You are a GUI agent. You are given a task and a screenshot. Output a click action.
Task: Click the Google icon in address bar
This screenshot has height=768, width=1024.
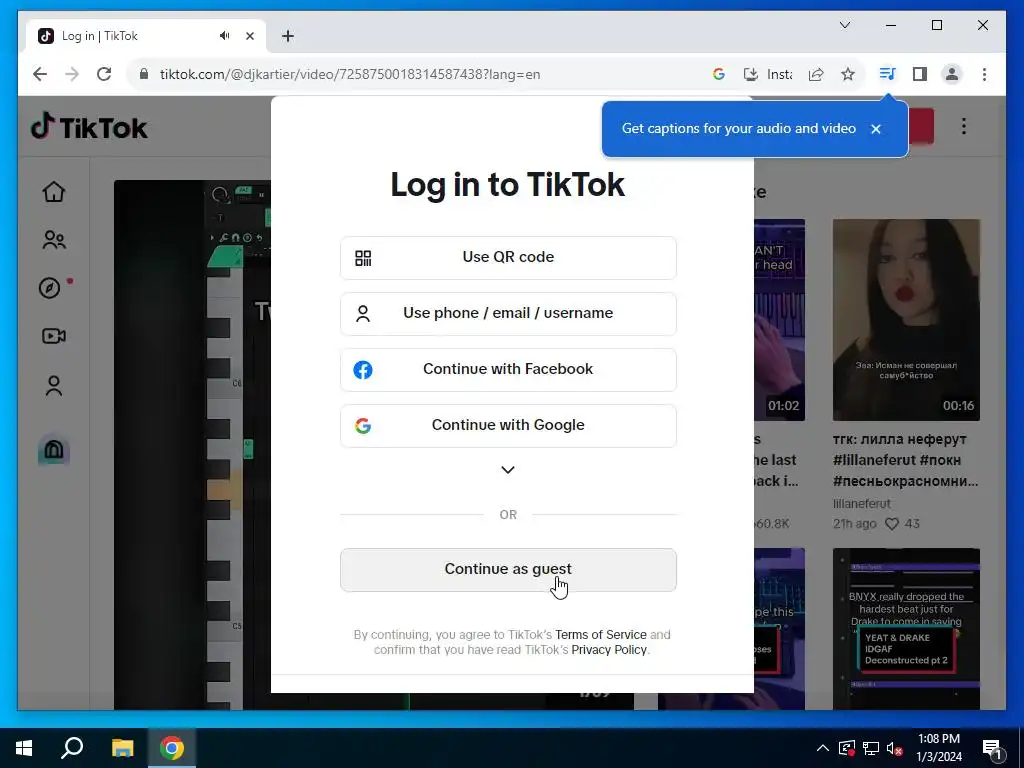(x=719, y=74)
